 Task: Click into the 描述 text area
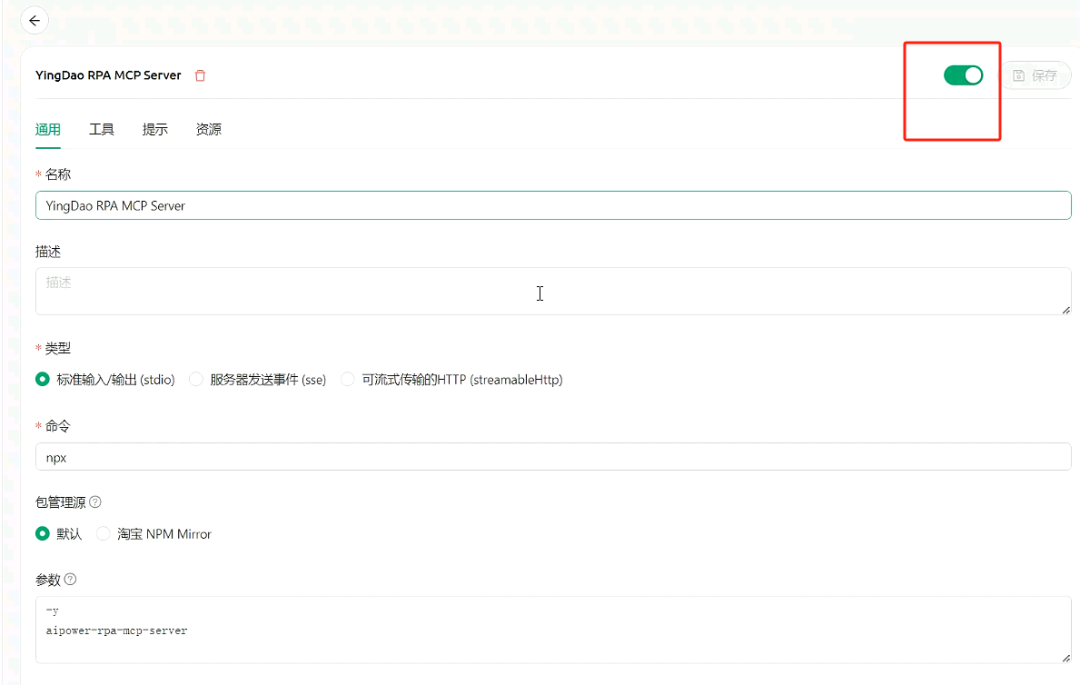553,291
